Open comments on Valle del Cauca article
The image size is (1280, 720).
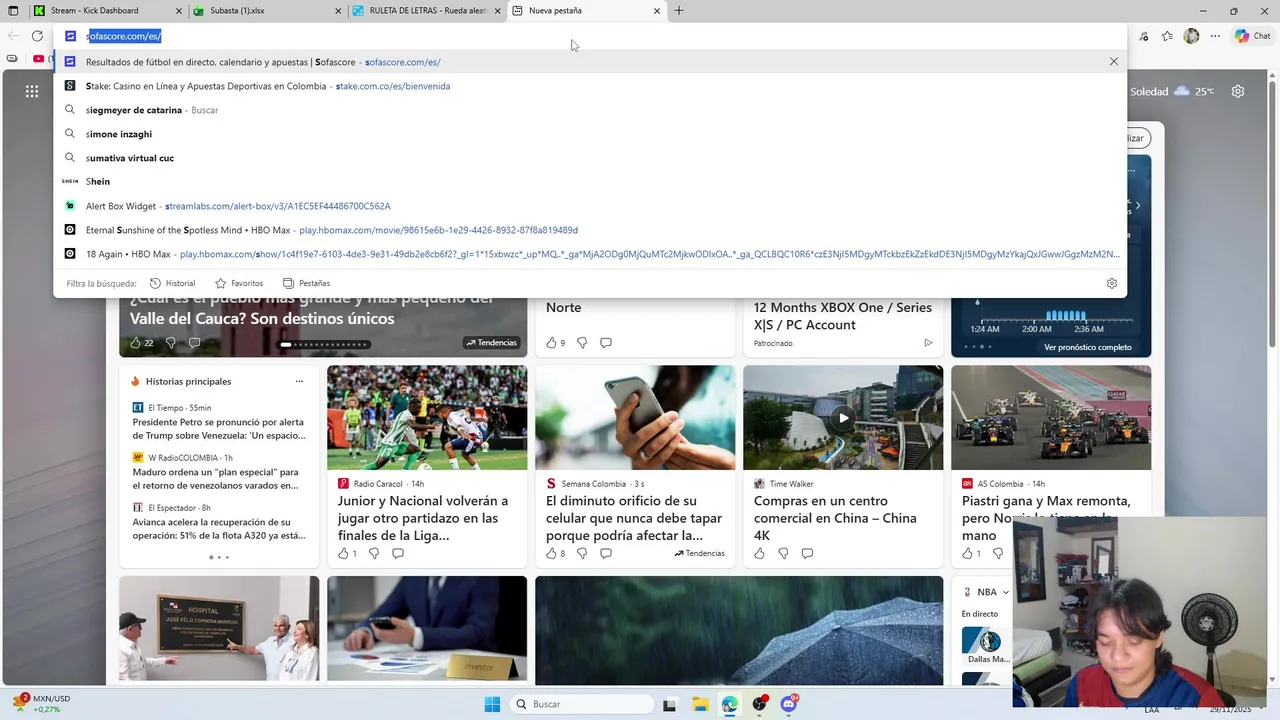[194, 343]
